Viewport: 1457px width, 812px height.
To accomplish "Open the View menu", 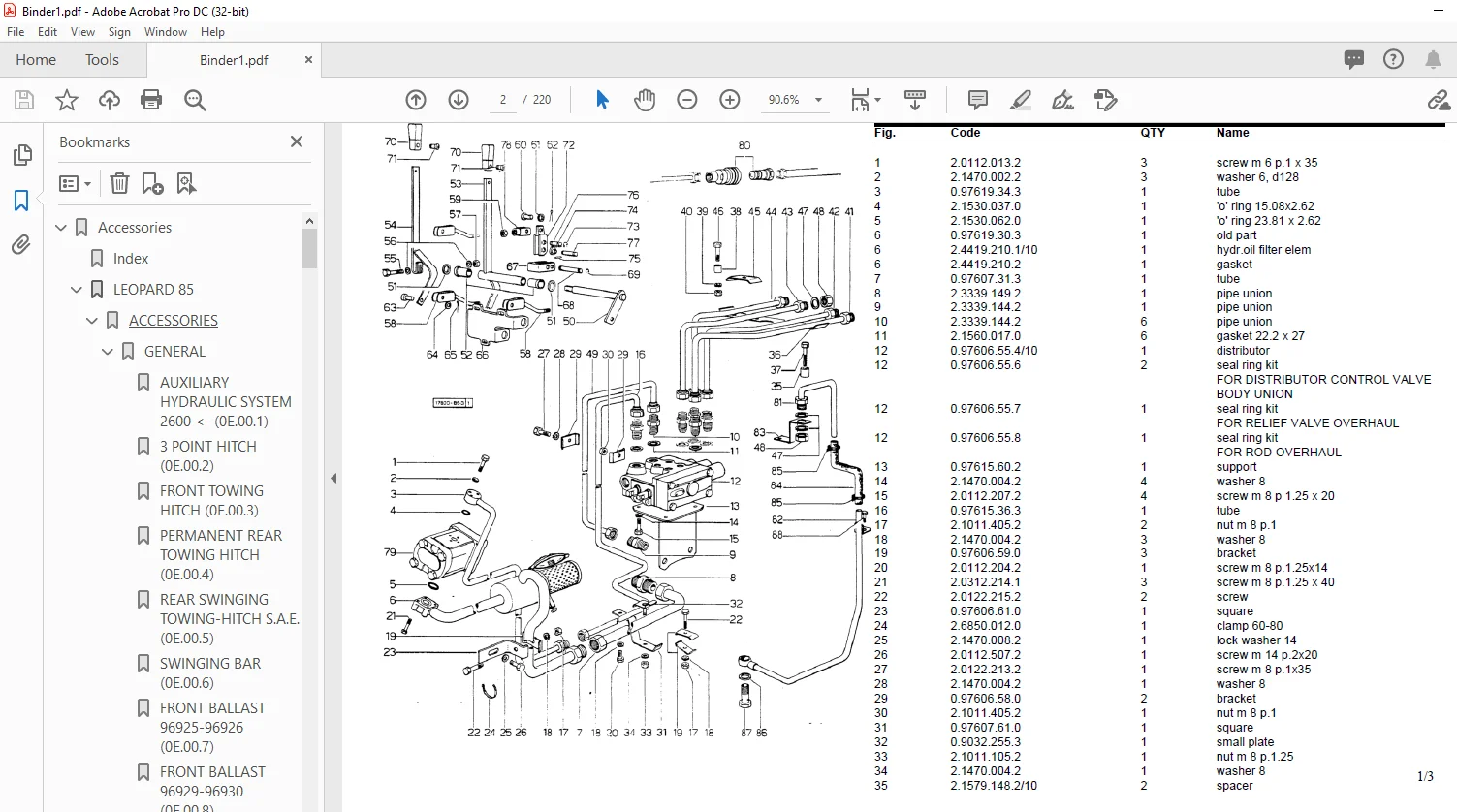I will tap(83, 32).
